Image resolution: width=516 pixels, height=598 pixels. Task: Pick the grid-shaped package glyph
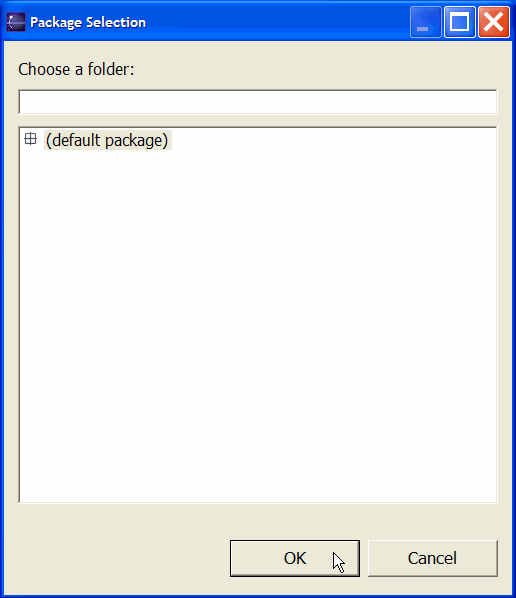[x=31, y=139]
